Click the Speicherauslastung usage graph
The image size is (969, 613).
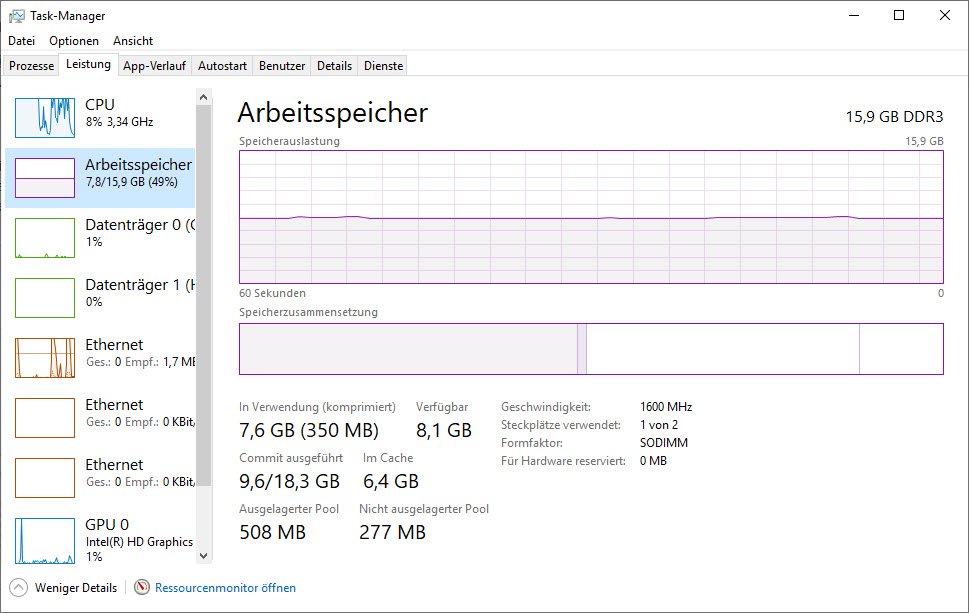click(590, 217)
